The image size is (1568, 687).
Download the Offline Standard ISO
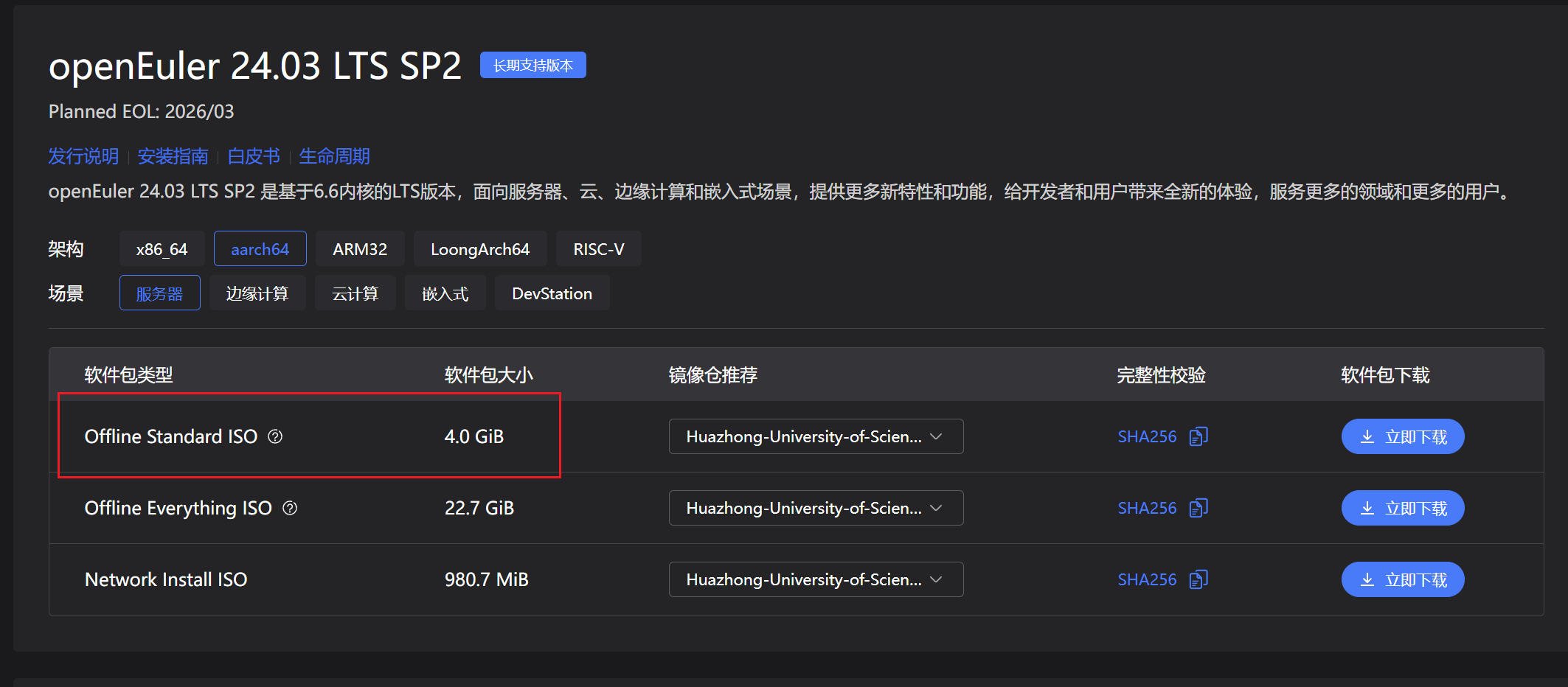click(1402, 436)
